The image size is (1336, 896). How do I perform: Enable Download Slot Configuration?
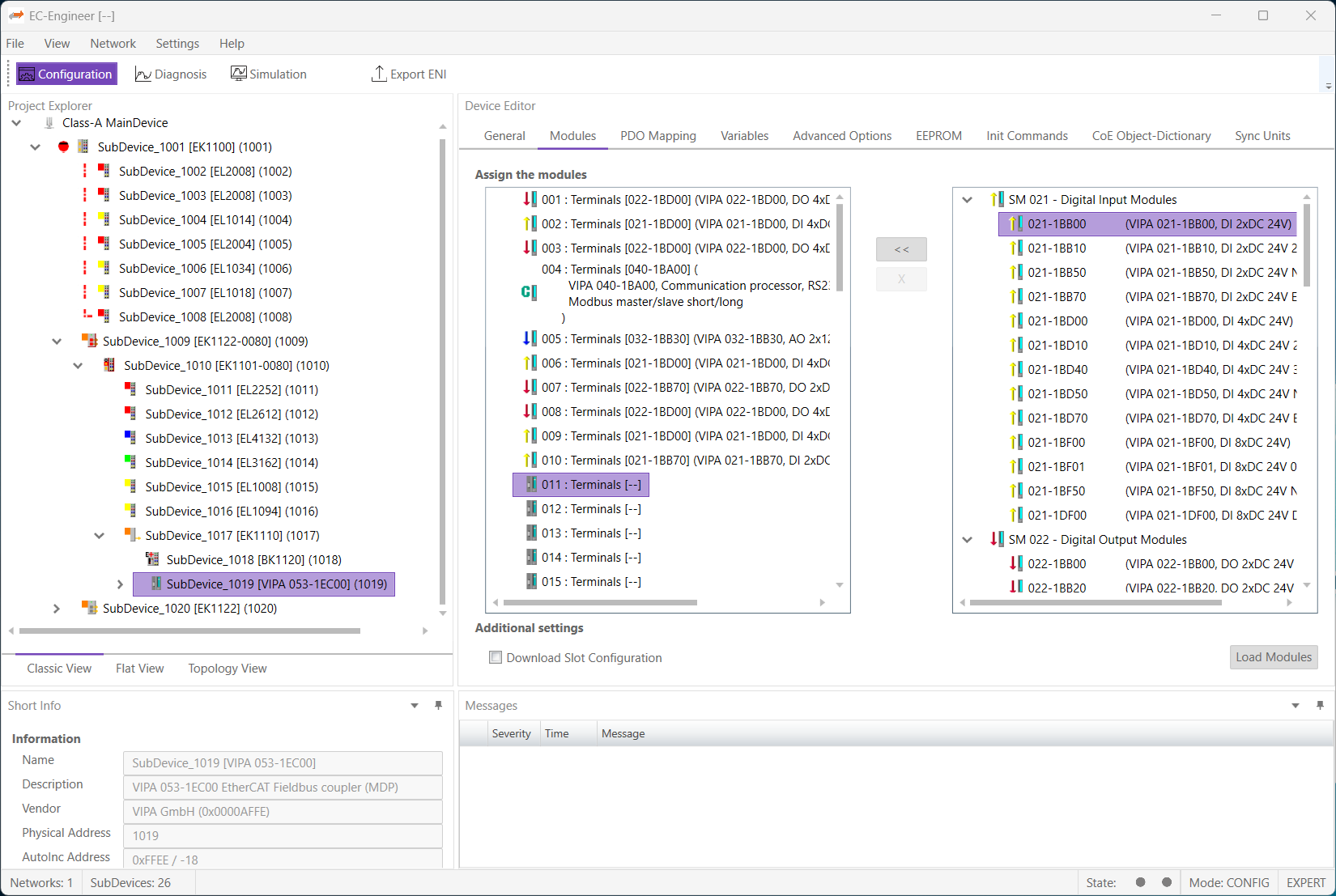(x=496, y=657)
